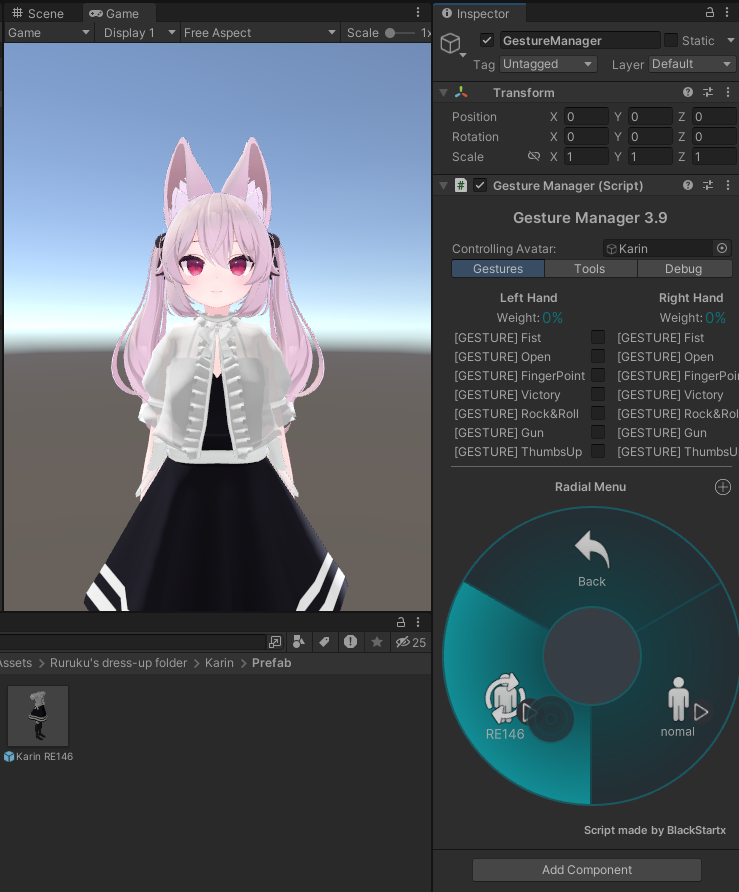
Task: Open Transform component context menu
Action: 728,92
